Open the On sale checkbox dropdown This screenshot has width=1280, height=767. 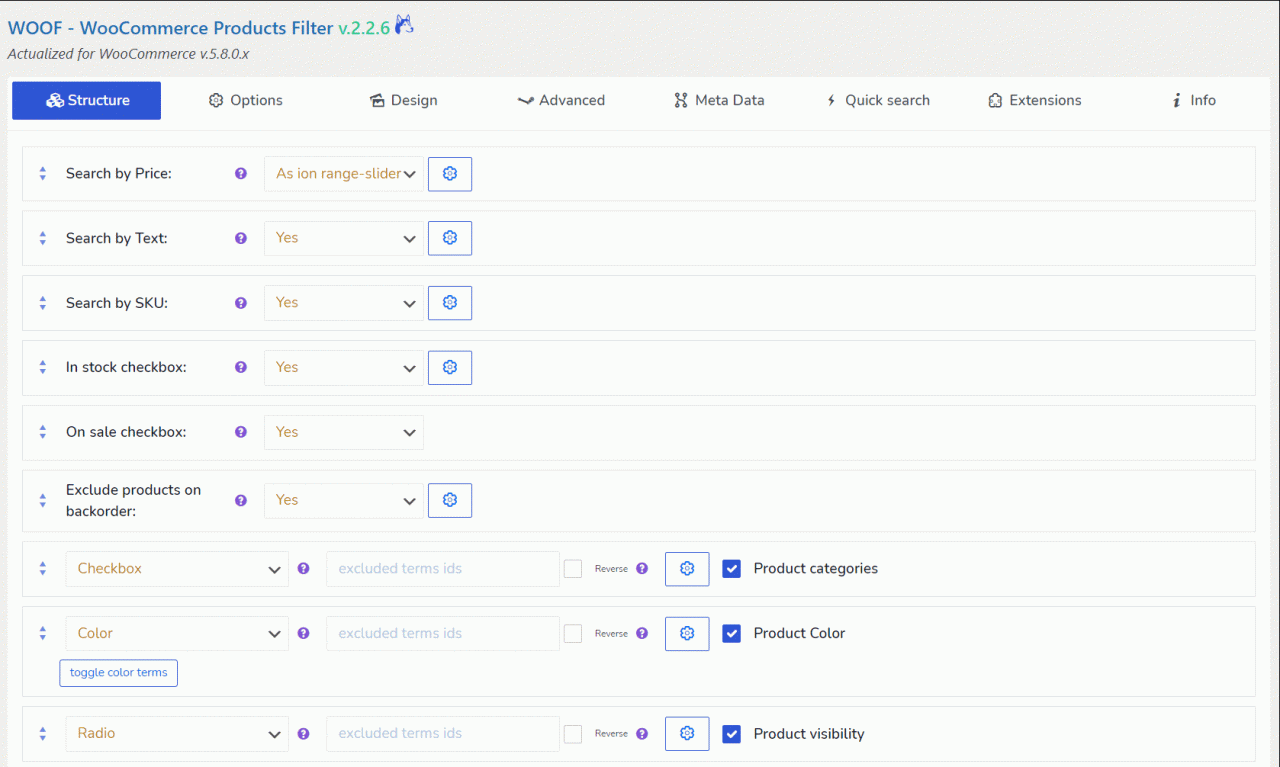(x=343, y=432)
